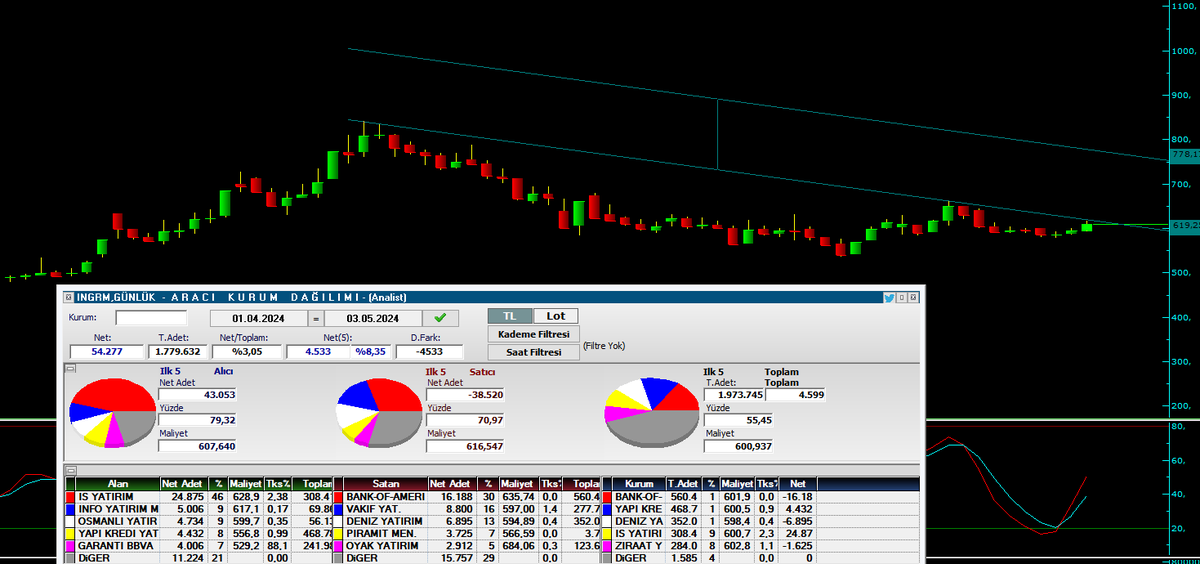Click the Ilk 5 Alıcı pie chart
1200x564 pixels.
(x=111, y=413)
